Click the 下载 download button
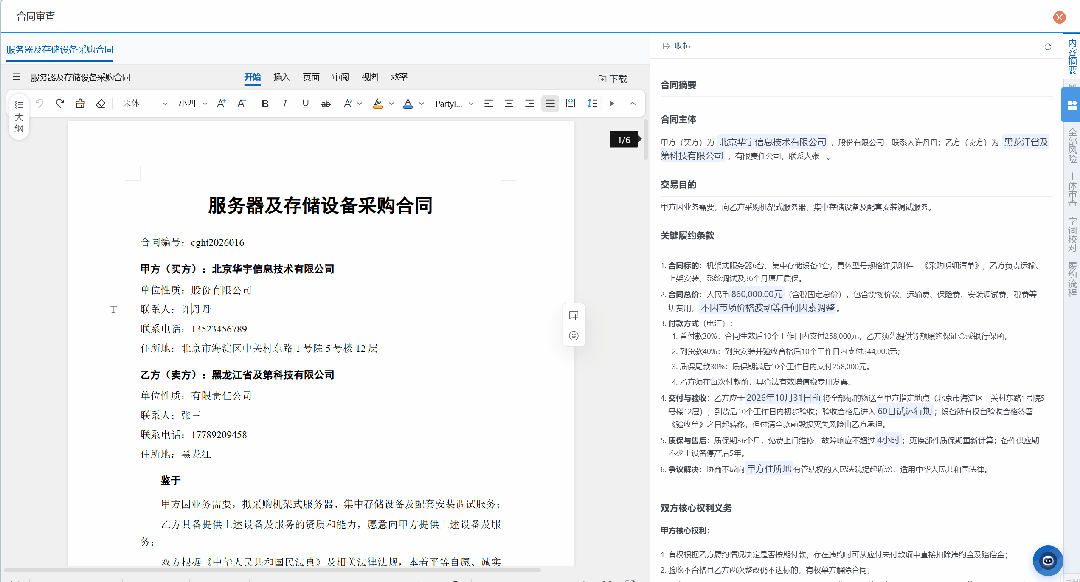Image resolution: width=1080 pixels, height=582 pixels. click(613, 79)
